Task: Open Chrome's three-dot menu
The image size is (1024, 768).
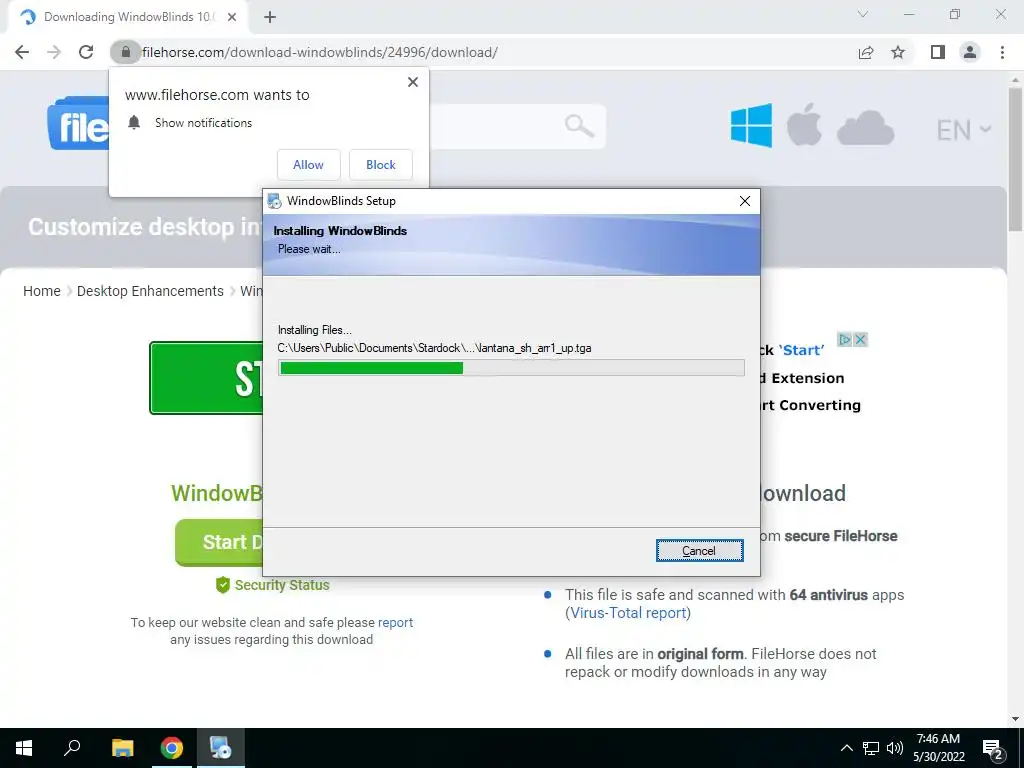Action: pos(1002,52)
